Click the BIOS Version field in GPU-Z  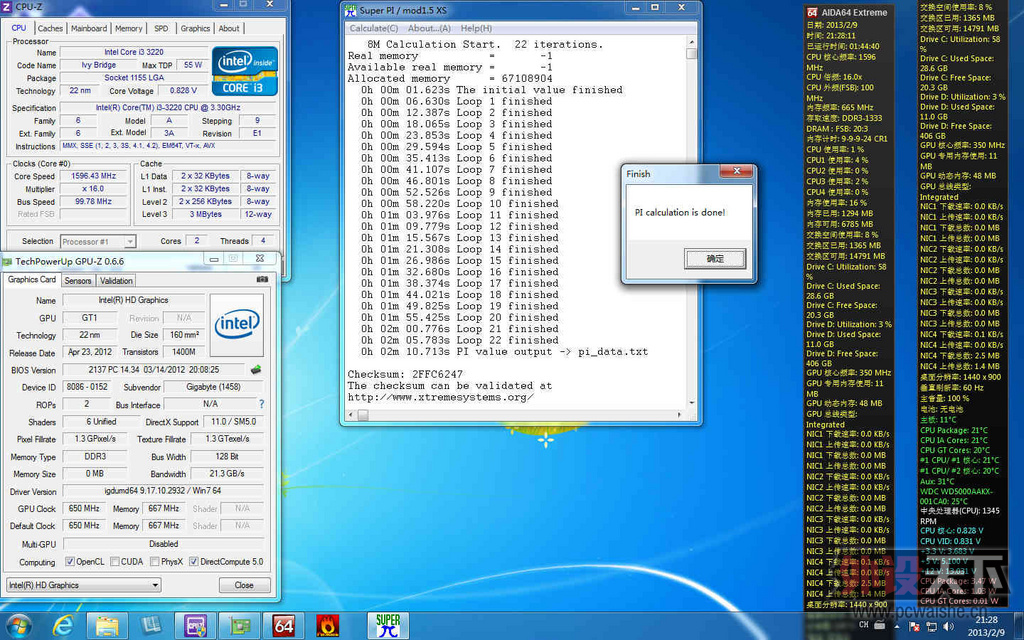pos(154,370)
